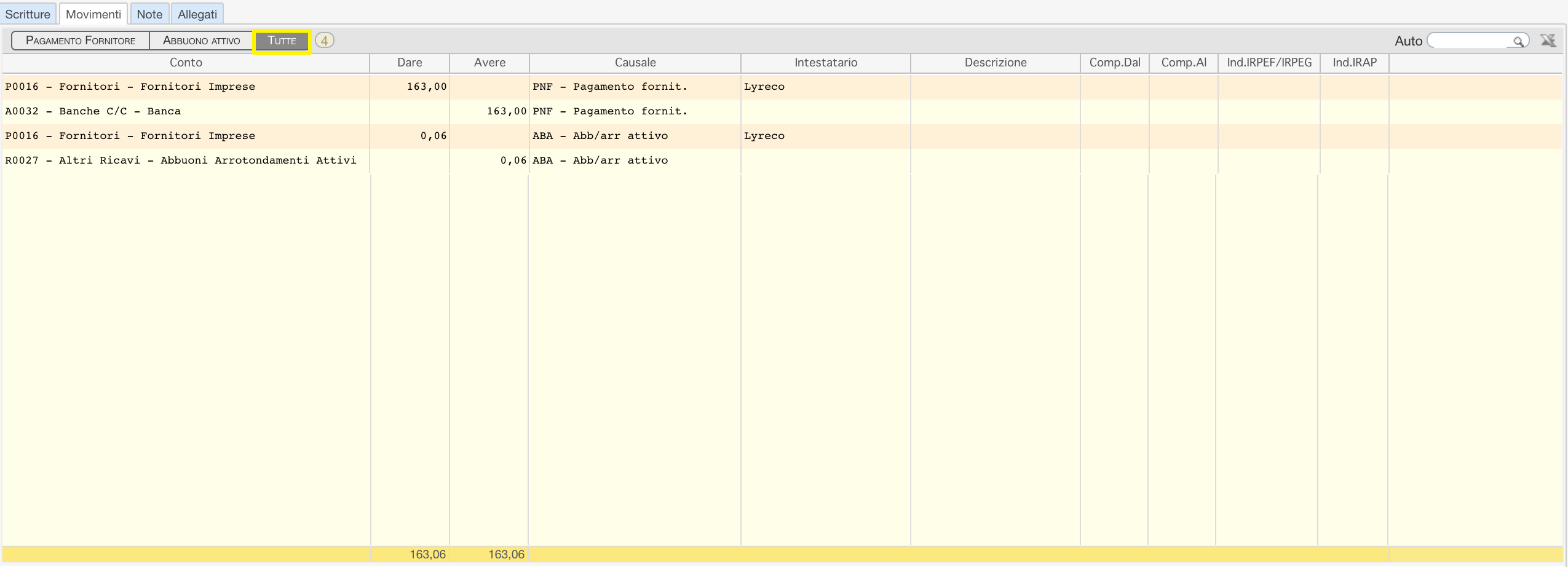Sort by the Descrizione column header

click(x=996, y=63)
